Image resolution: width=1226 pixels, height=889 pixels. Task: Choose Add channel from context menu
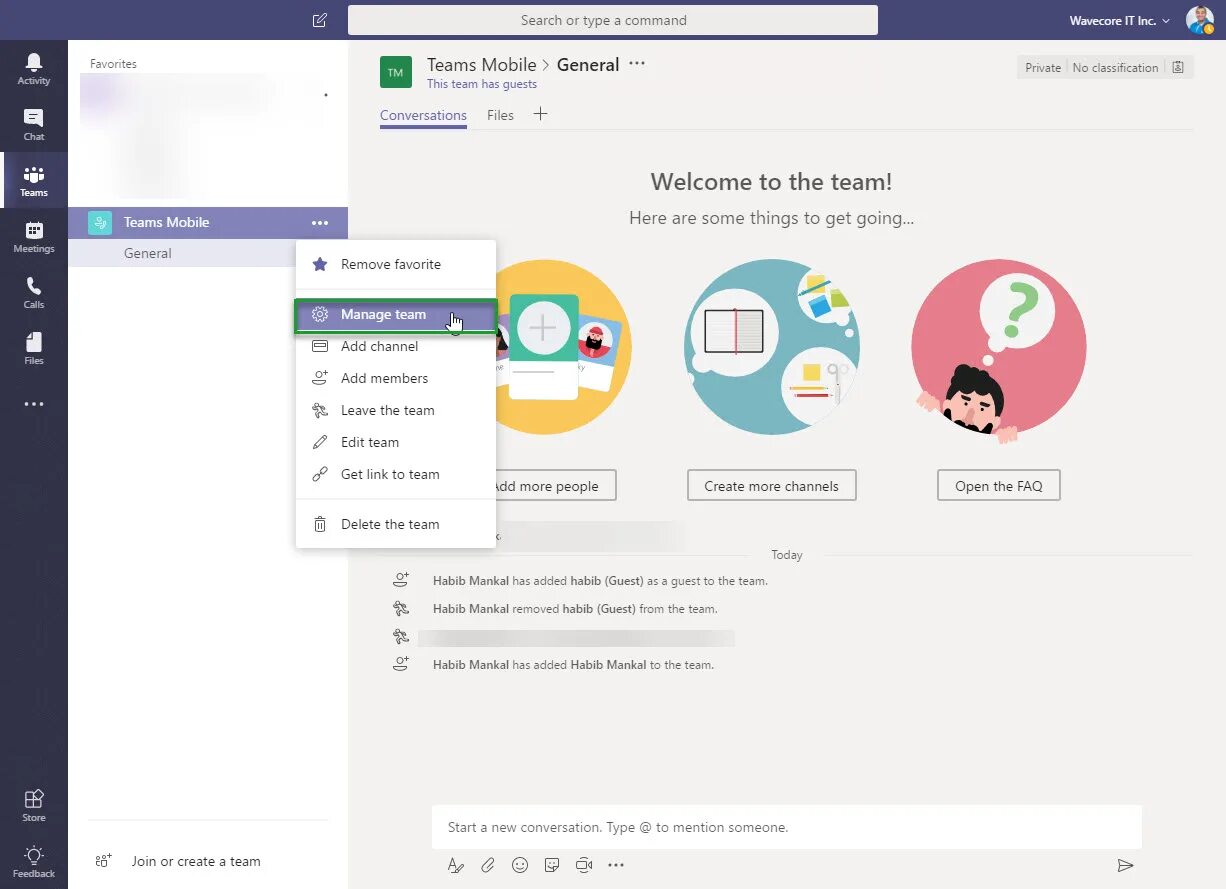(396, 346)
